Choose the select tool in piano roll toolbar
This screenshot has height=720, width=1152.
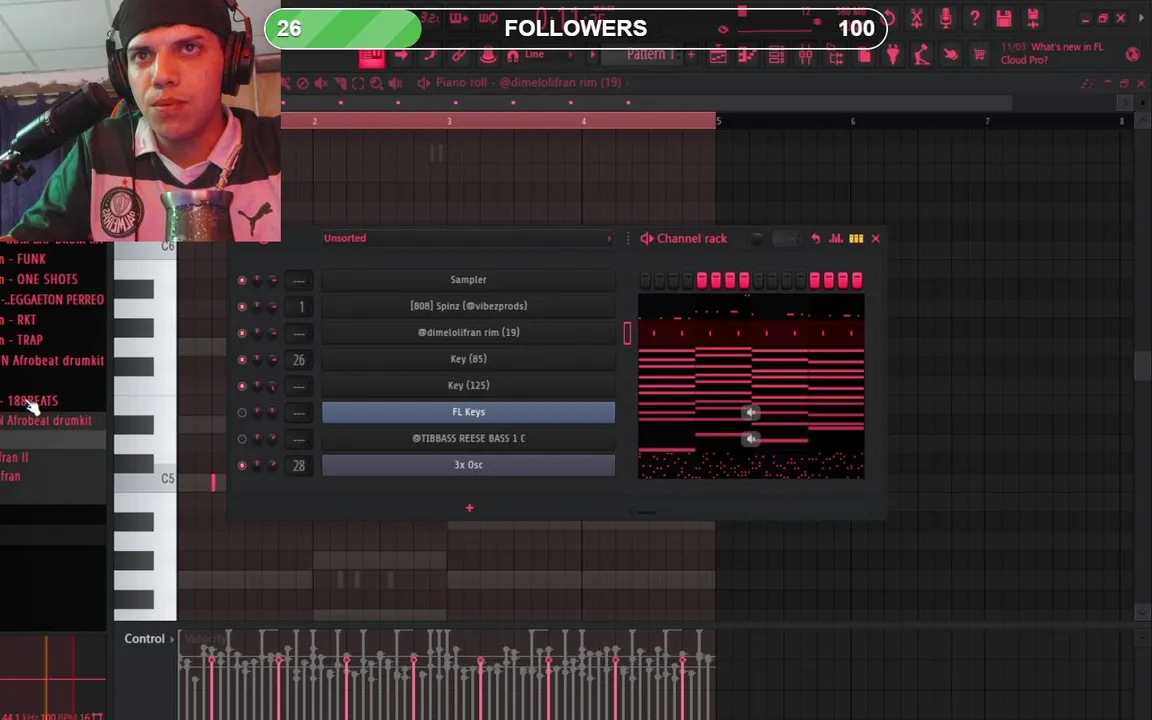pos(358,83)
